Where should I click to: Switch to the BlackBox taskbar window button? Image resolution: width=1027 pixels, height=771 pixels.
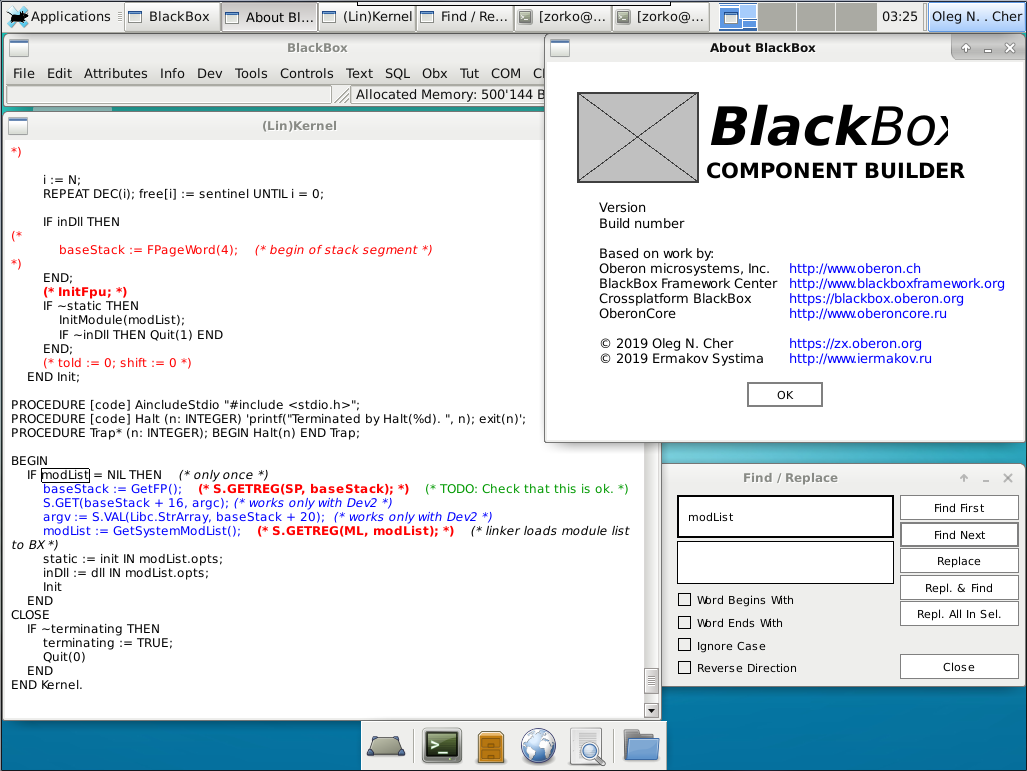click(x=170, y=16)
